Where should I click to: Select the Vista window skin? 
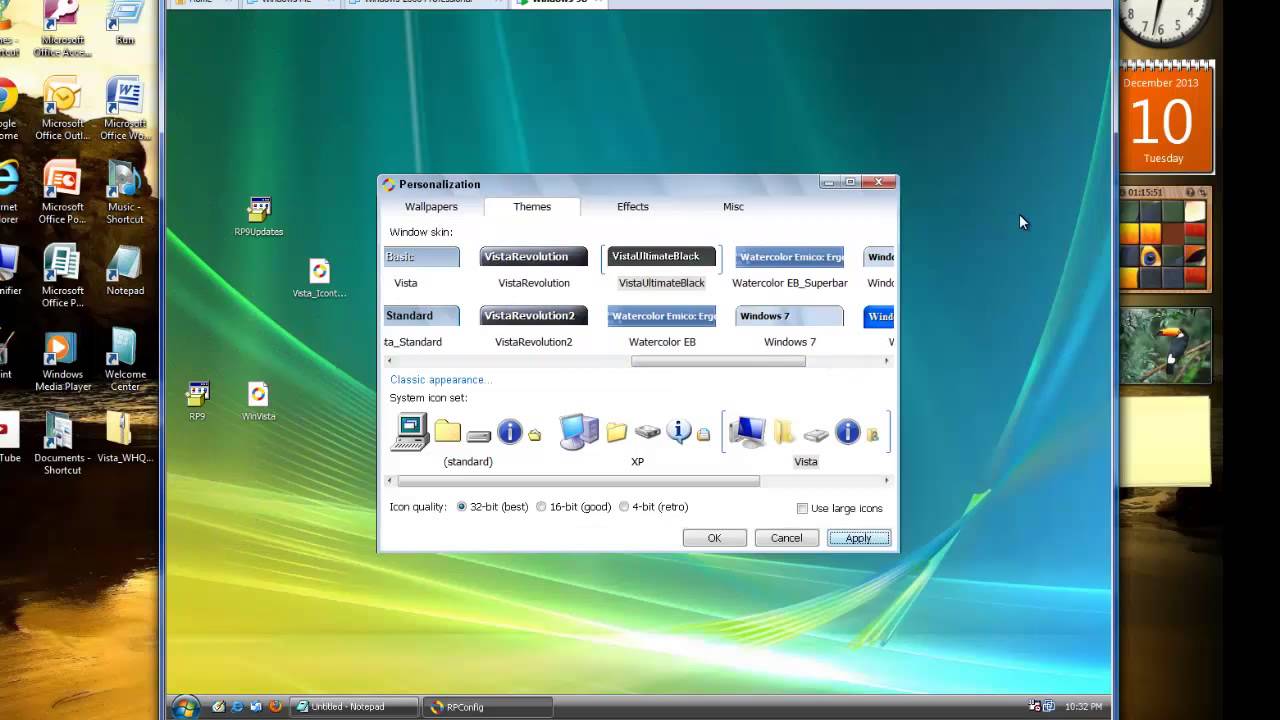click(420, 268)
